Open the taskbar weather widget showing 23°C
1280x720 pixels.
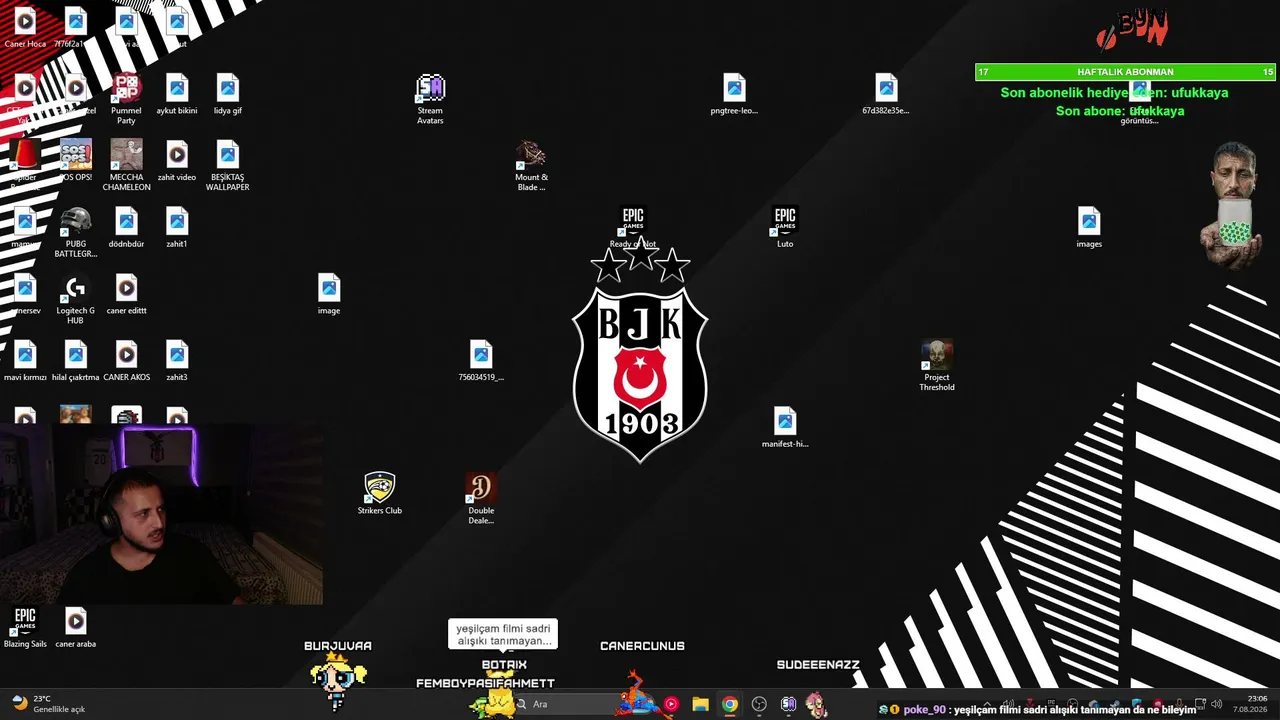tap(48, 704)
